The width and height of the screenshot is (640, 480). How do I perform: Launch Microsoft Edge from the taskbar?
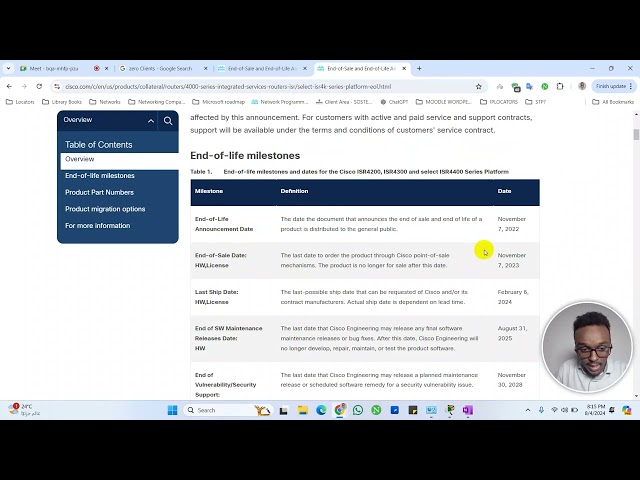(321, 410)
